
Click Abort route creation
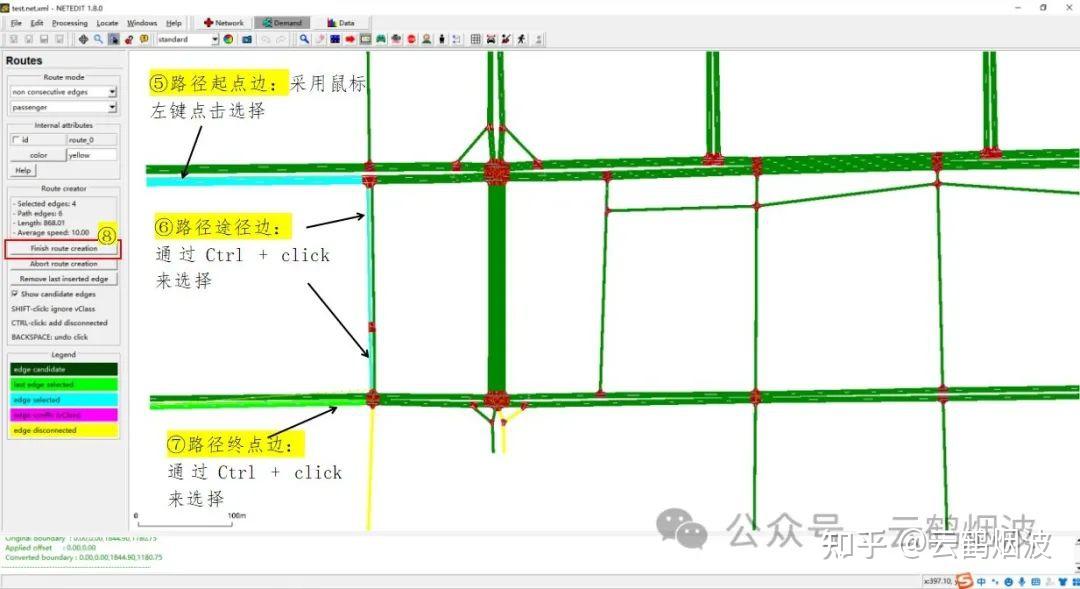[x=63, y=263]
